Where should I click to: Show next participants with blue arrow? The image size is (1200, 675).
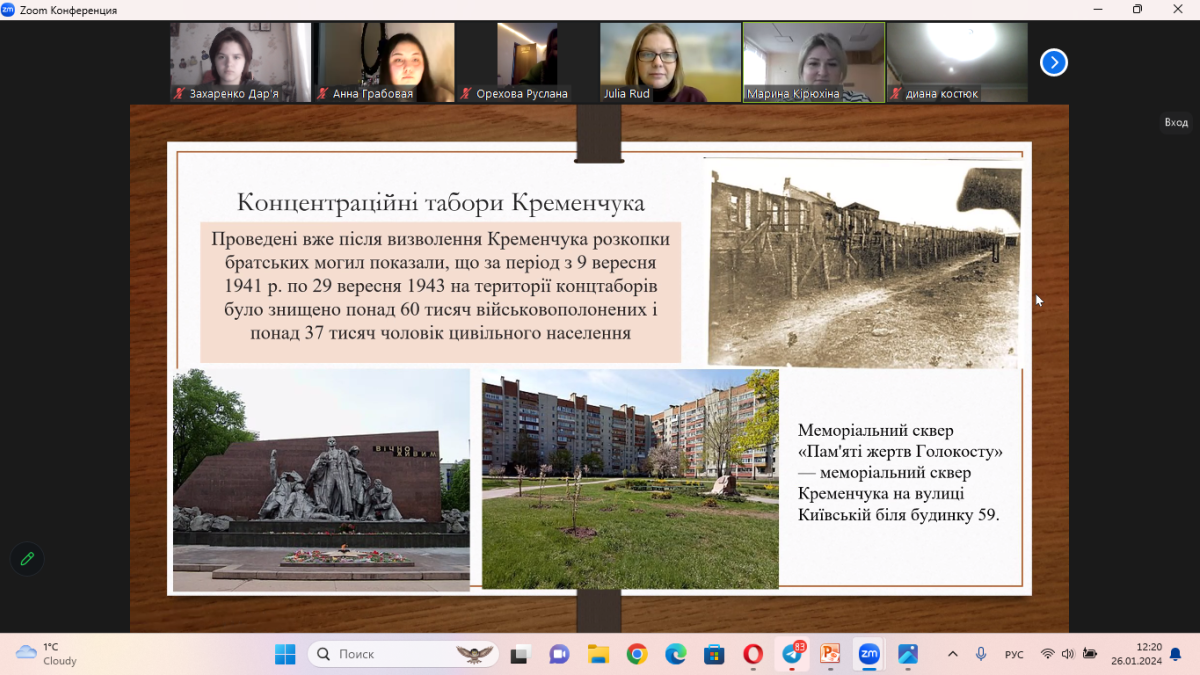point(1053,62)
